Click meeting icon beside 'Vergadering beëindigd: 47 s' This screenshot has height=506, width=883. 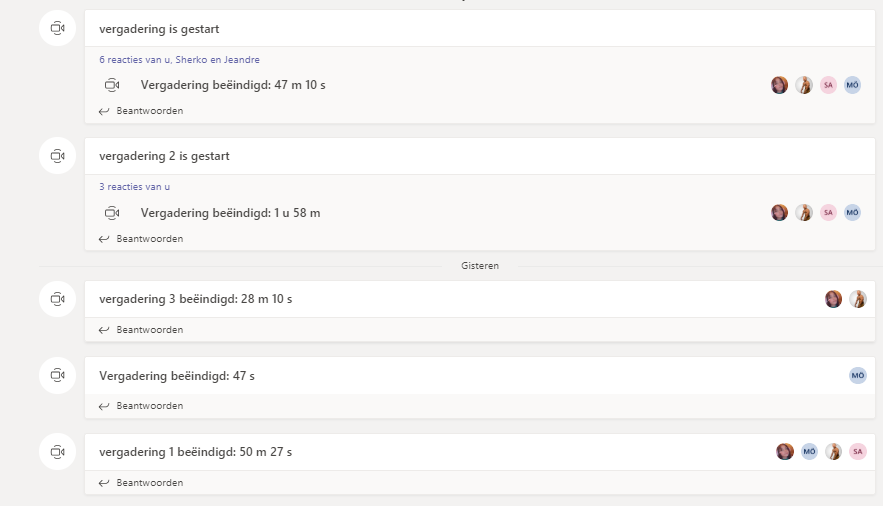tap(57, 375)
